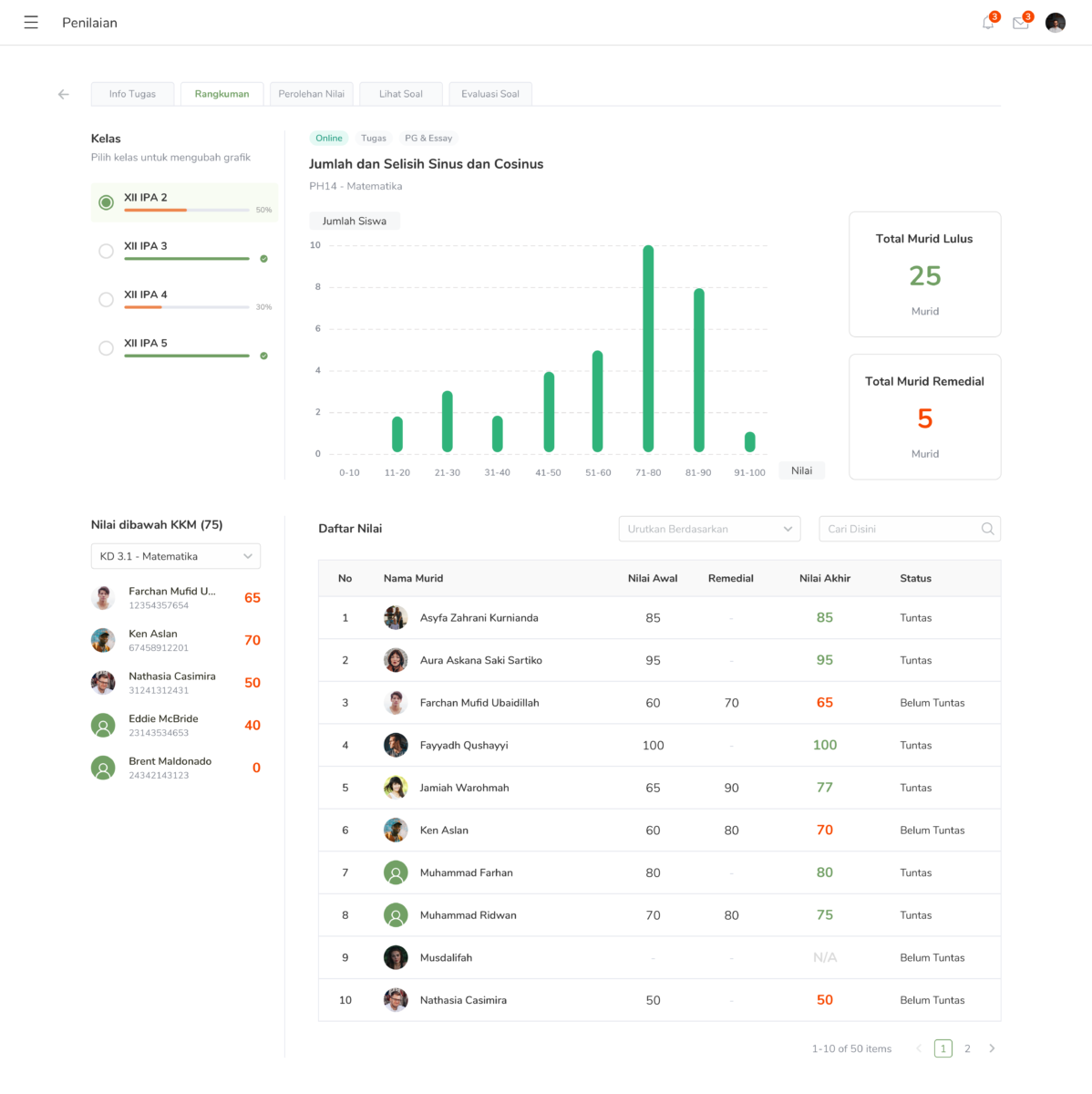This screenshot has width=1092, height=1094.
Task: Click the tallest 71-80 chart bar
Action: pos(648,348)
